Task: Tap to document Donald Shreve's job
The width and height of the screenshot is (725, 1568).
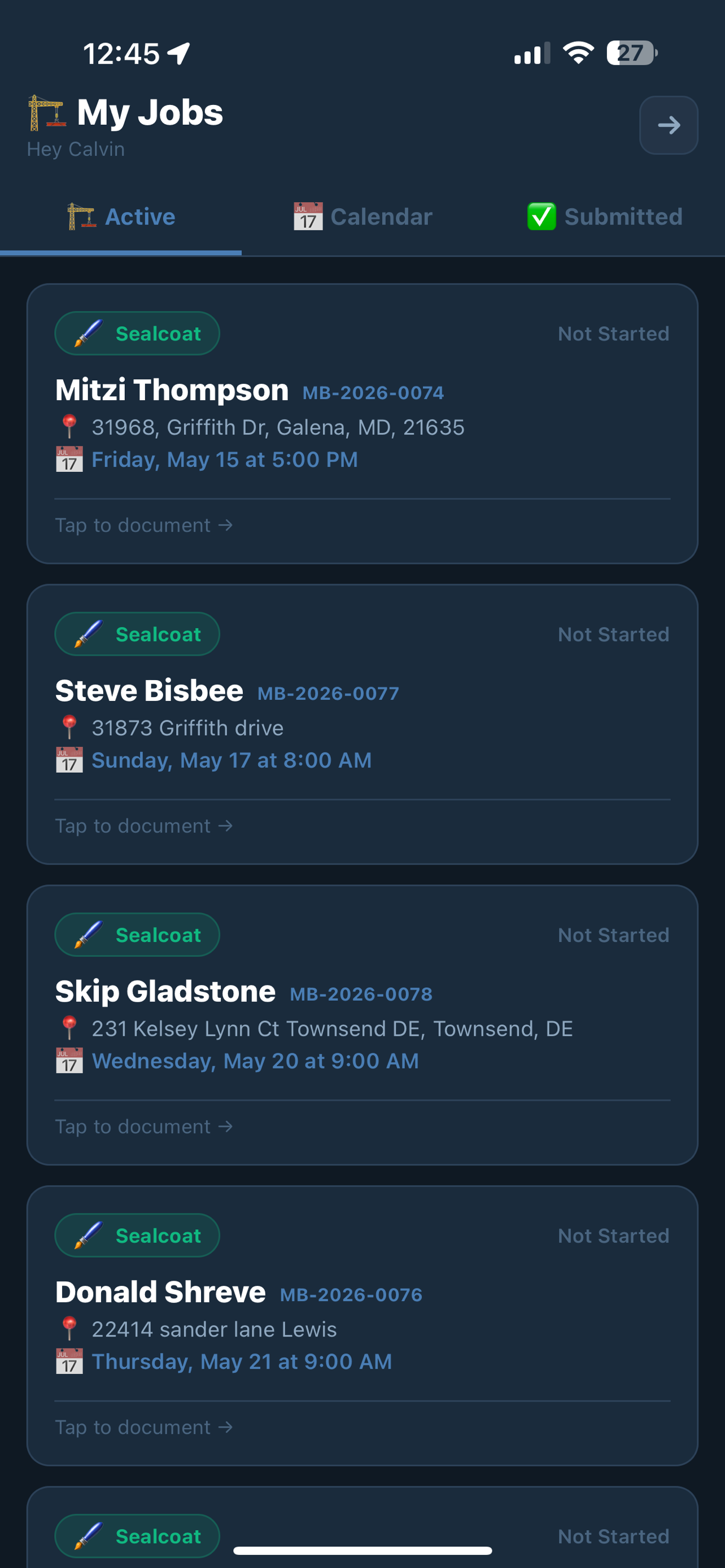Action: pyautogui.click(x=145, y=1427)
